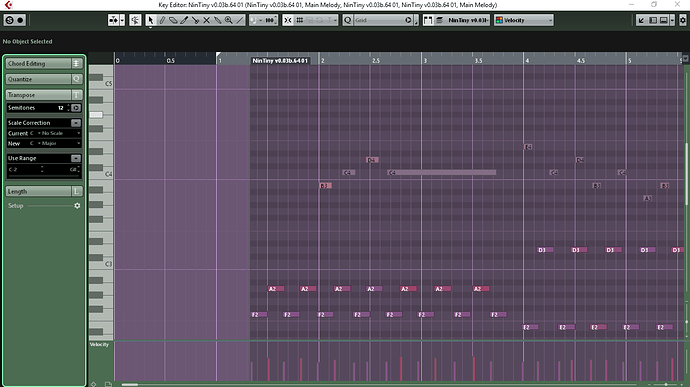Select the B3 note at bar 2 start
Viewport: 690px width, 387px height.
[x=325, y=186]
